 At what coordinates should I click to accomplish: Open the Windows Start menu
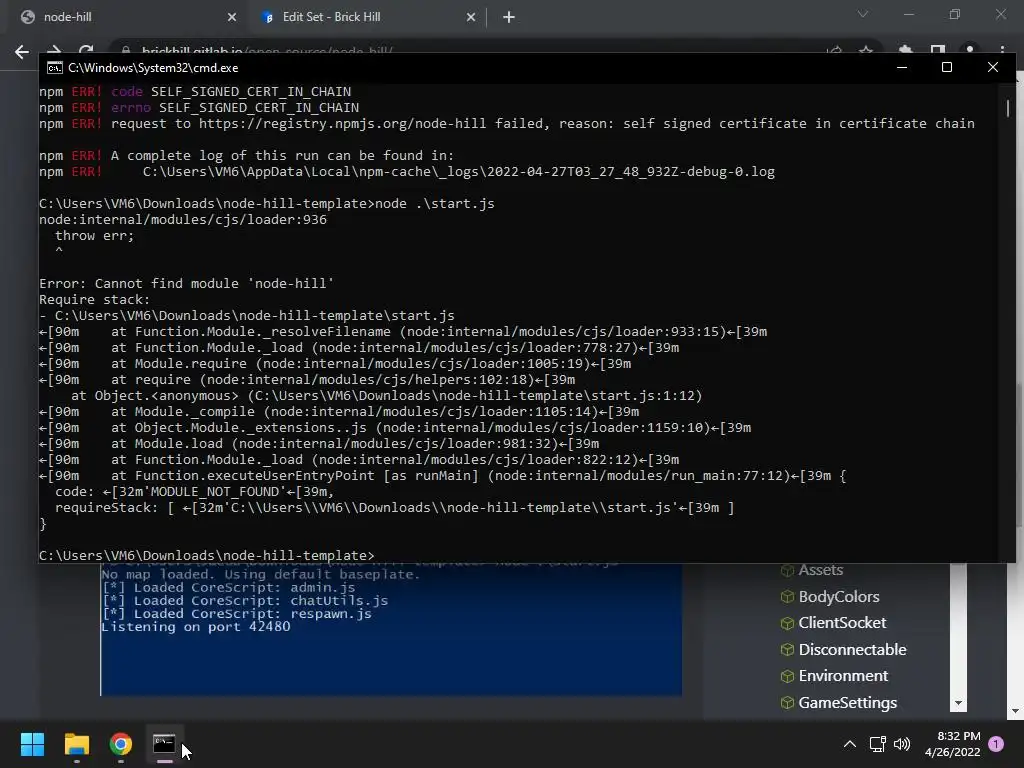tap(32, 744)
